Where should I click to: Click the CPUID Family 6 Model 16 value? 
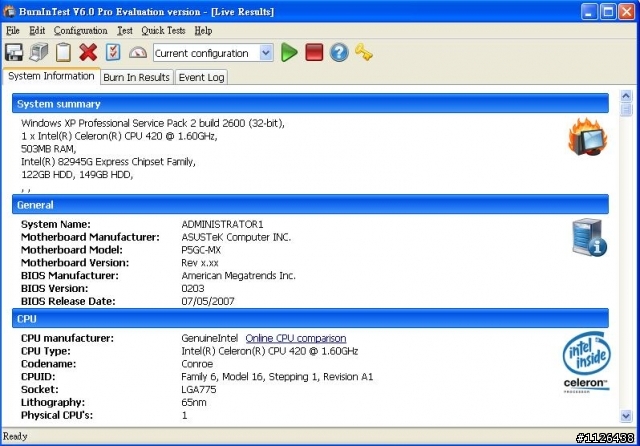tap(277, 377)
